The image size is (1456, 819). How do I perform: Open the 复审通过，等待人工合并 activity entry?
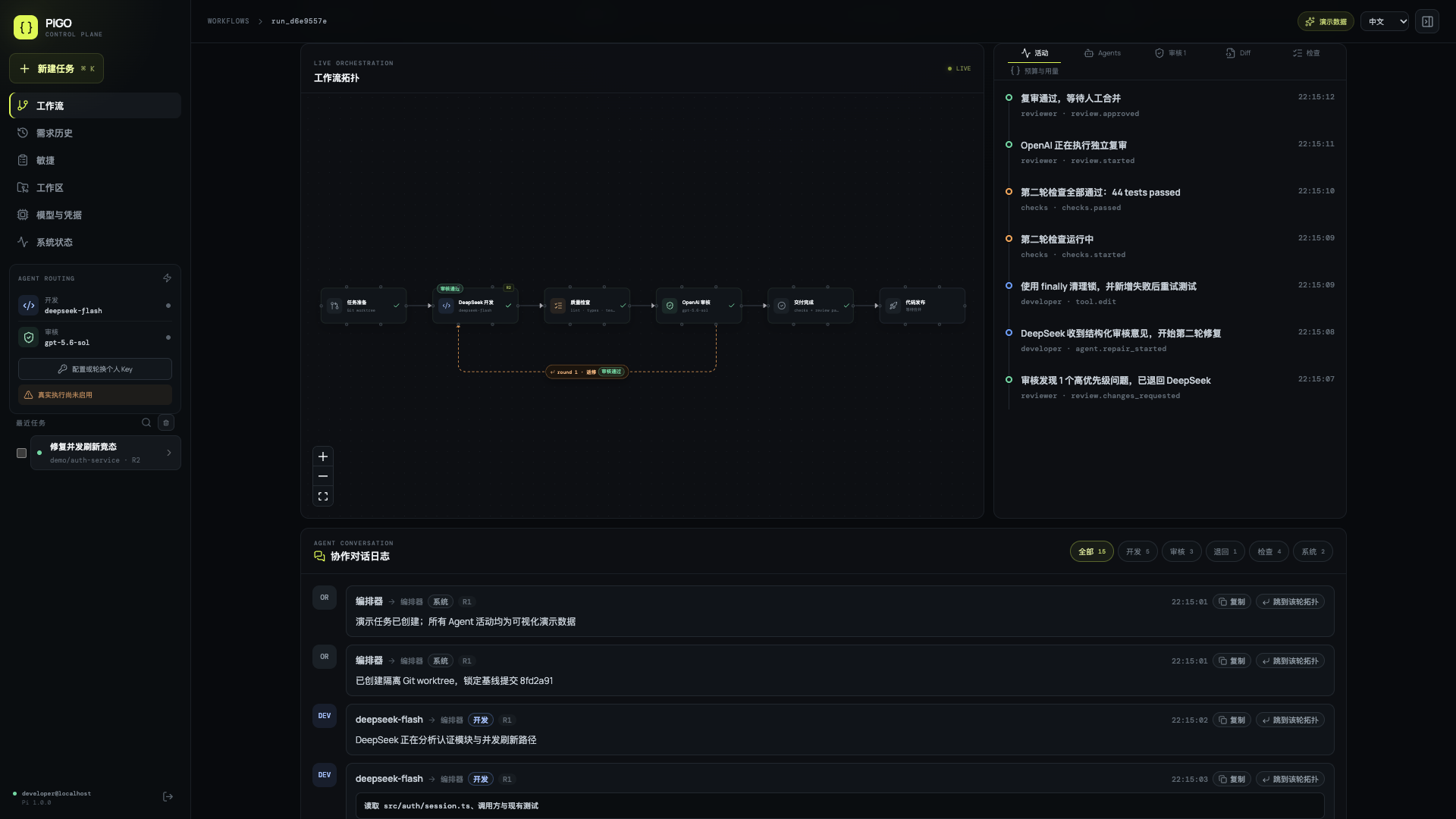[x=1169, y=105]
